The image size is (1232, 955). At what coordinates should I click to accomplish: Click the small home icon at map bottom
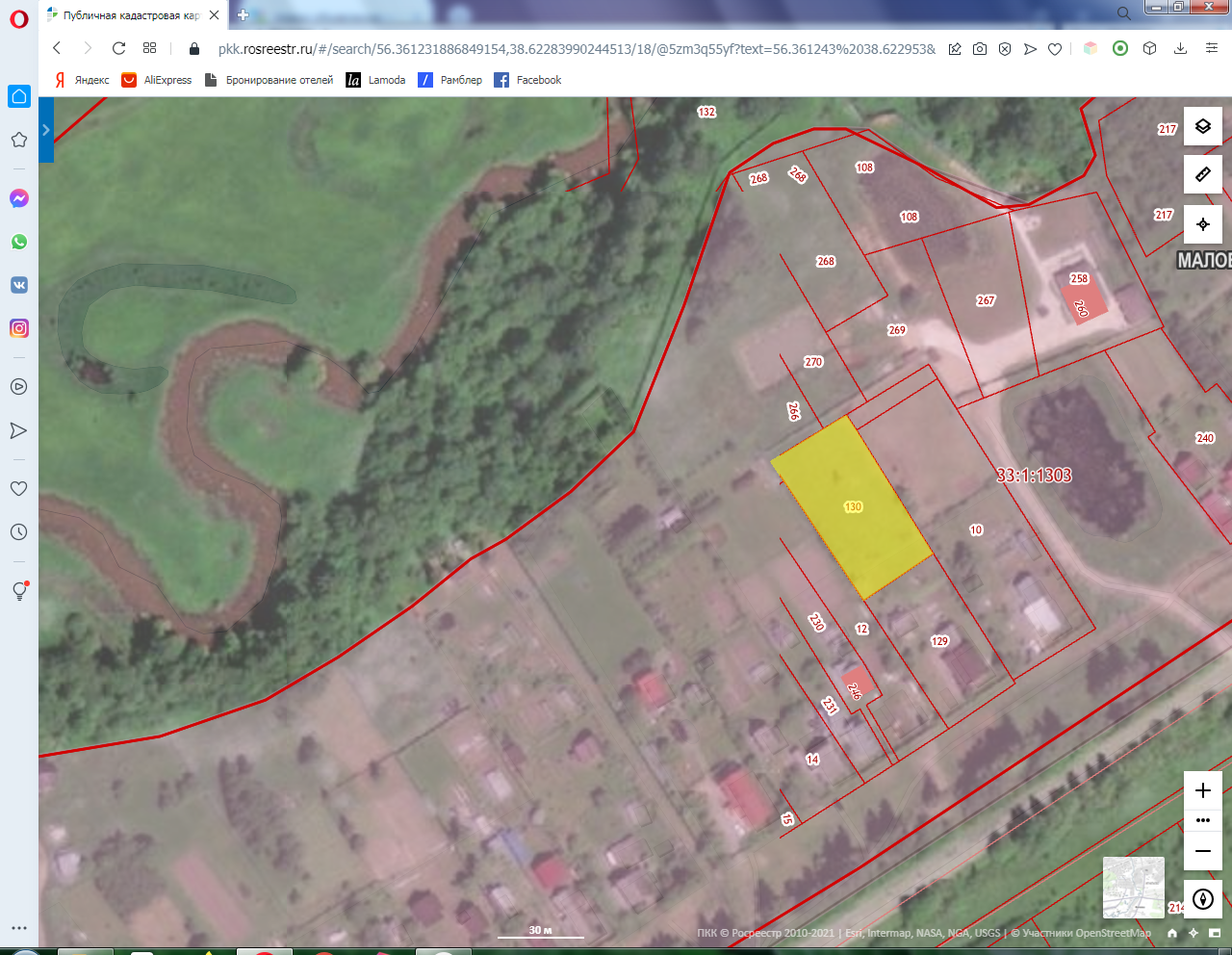click(x=1171, y=933)
